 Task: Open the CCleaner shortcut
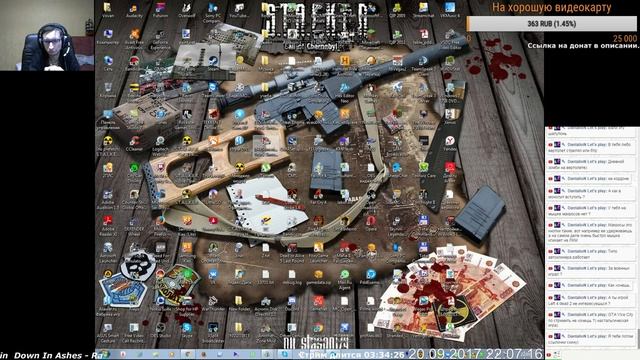click(x=134, y=144)
